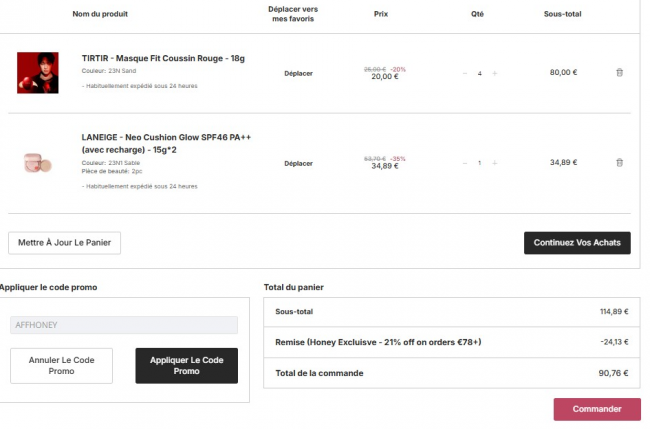The image size is (650, 429).
Task: Open the TIRTIR product thumbnail image
Action: 38,73
